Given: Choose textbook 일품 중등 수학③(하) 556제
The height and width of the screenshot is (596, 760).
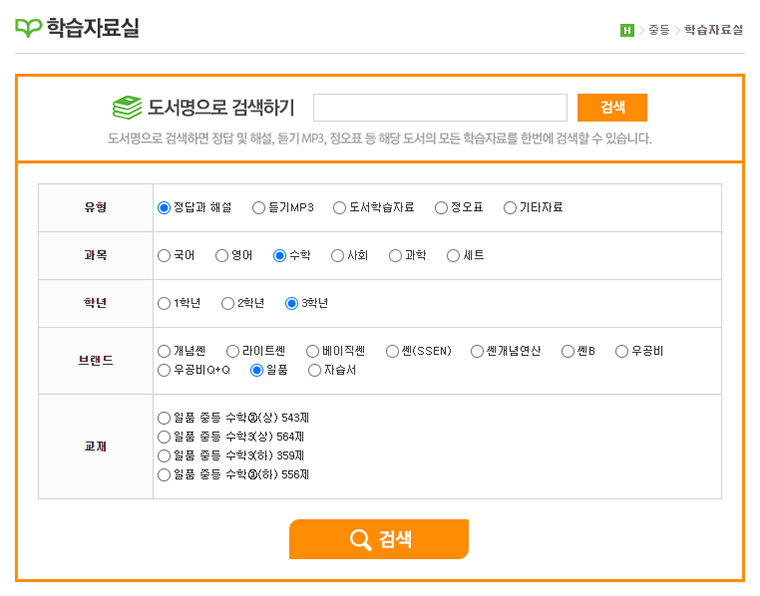Looking at the screenshot, I should [164, 475].
